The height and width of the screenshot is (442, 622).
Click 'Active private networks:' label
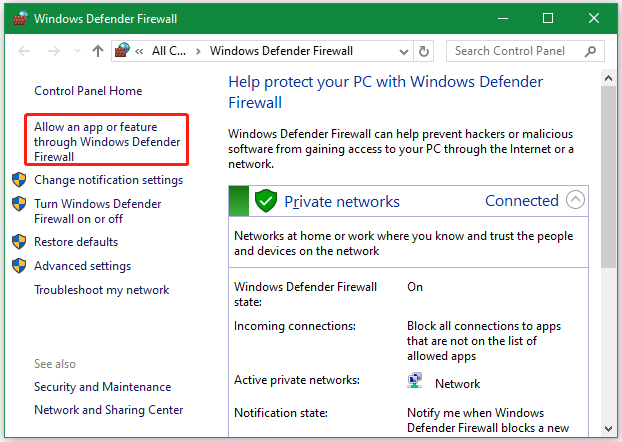[297, 380]
